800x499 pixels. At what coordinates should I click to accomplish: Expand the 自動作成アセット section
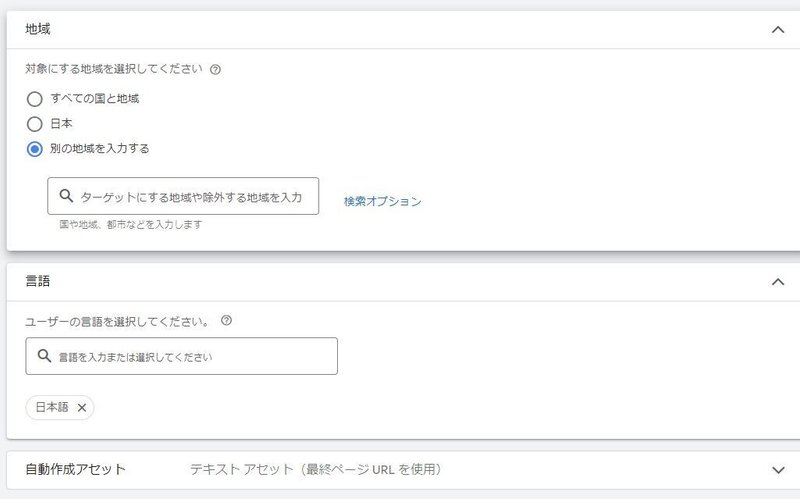click(x=778, y=470)
